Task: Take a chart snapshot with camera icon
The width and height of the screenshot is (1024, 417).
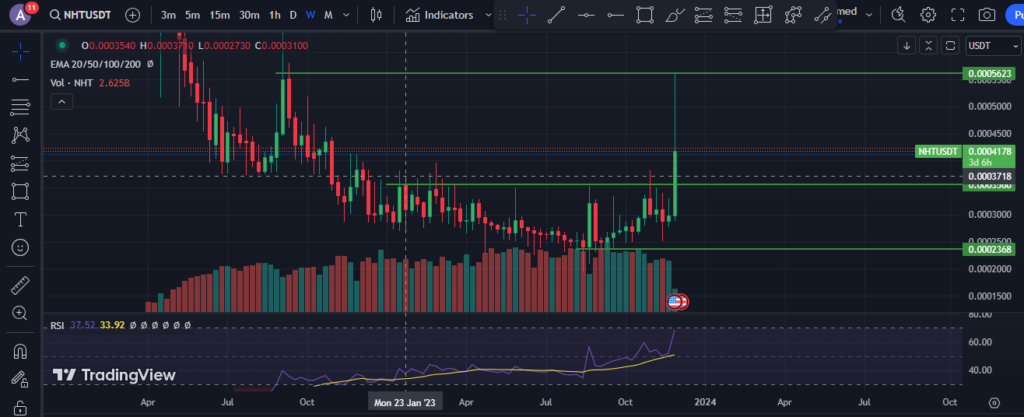Action: [987, 15]
